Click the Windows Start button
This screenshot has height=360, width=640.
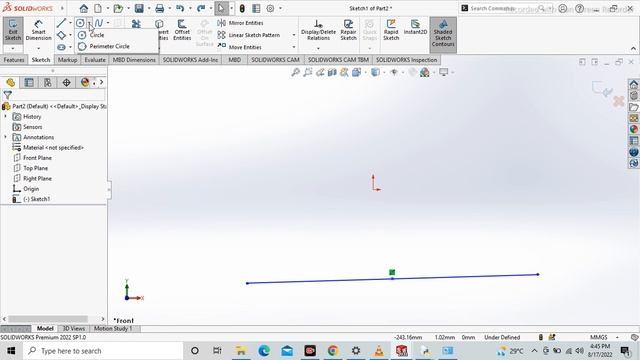(11, 351)
